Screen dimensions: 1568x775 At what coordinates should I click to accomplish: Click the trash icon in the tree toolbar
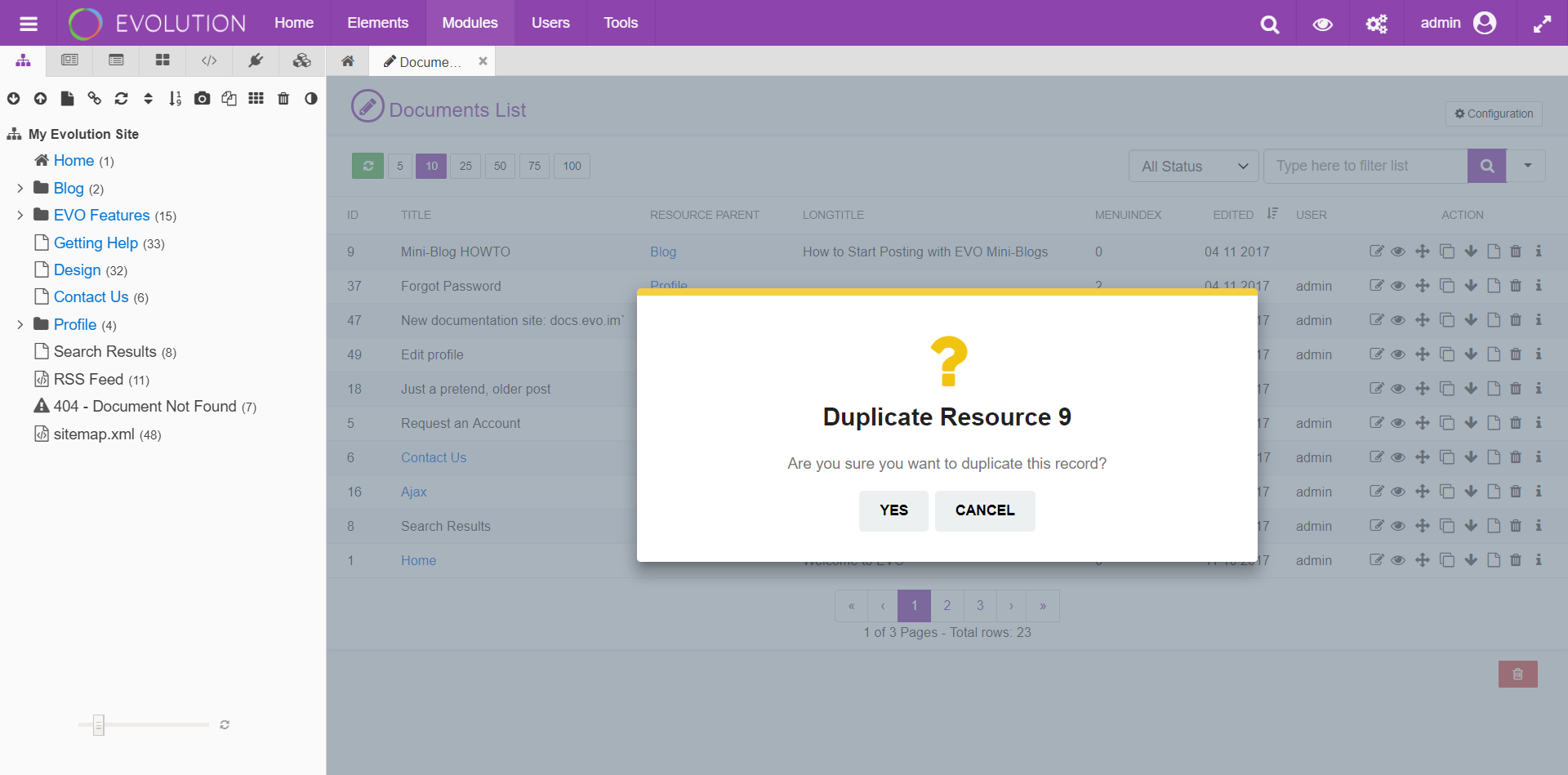(x=283, y=98)
